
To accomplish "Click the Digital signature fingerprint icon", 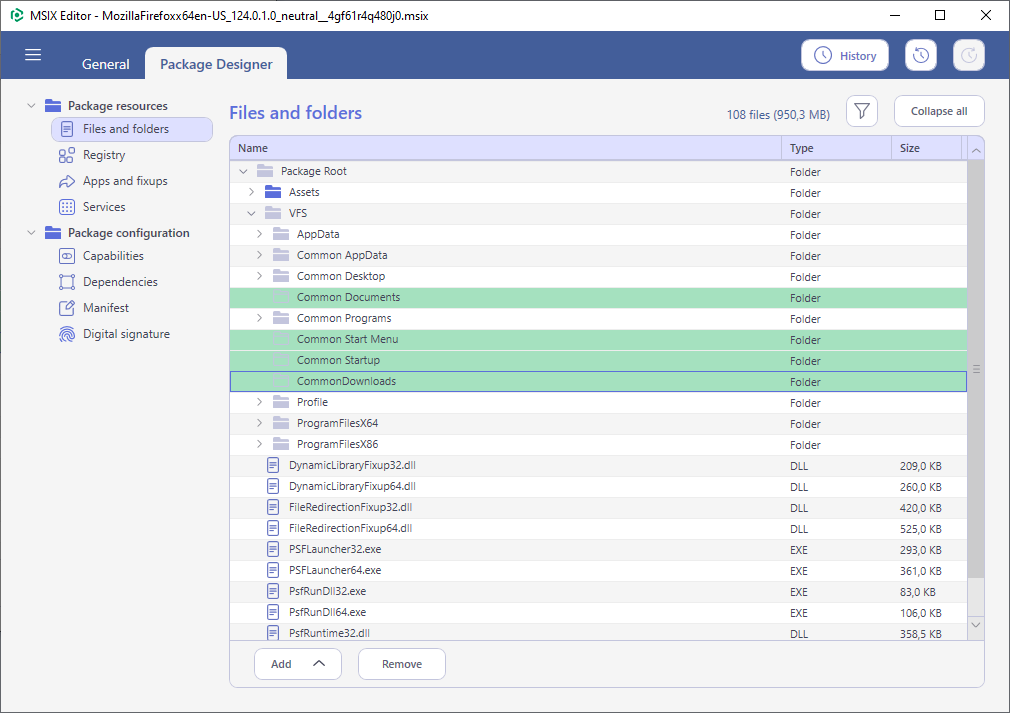I will coord(66,334).
